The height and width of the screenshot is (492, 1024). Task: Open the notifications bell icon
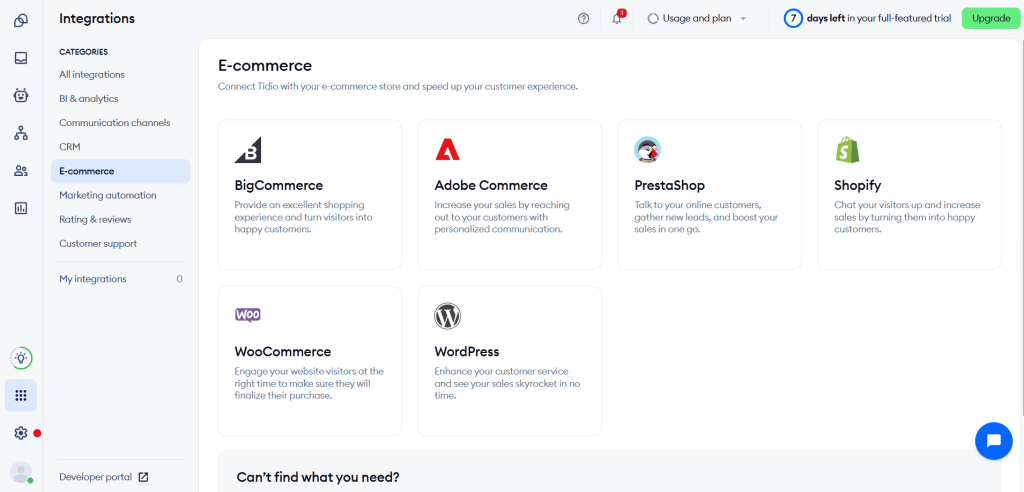(617, 18)
